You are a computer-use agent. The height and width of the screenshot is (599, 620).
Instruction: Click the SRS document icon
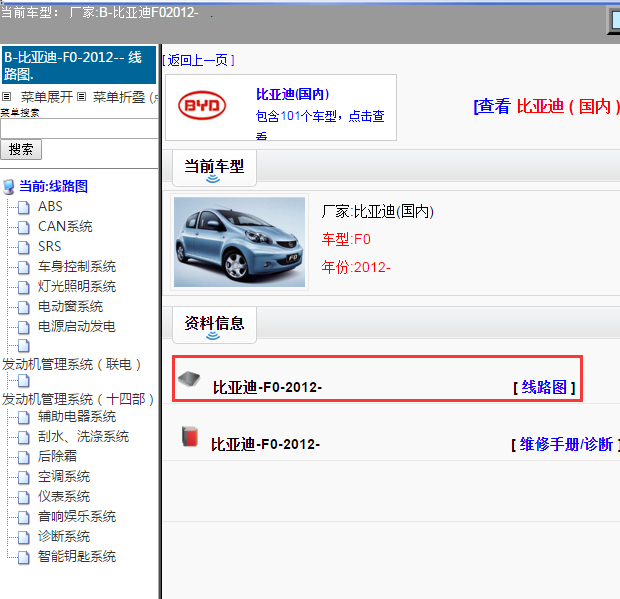point(23,247)
